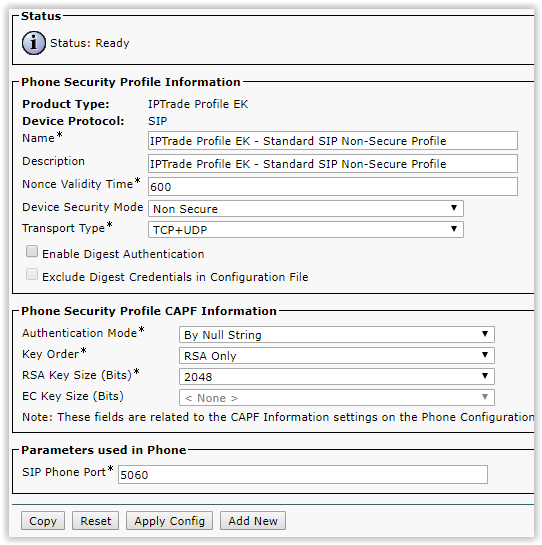Open Device Security Mode dropdown

[306, 209]
